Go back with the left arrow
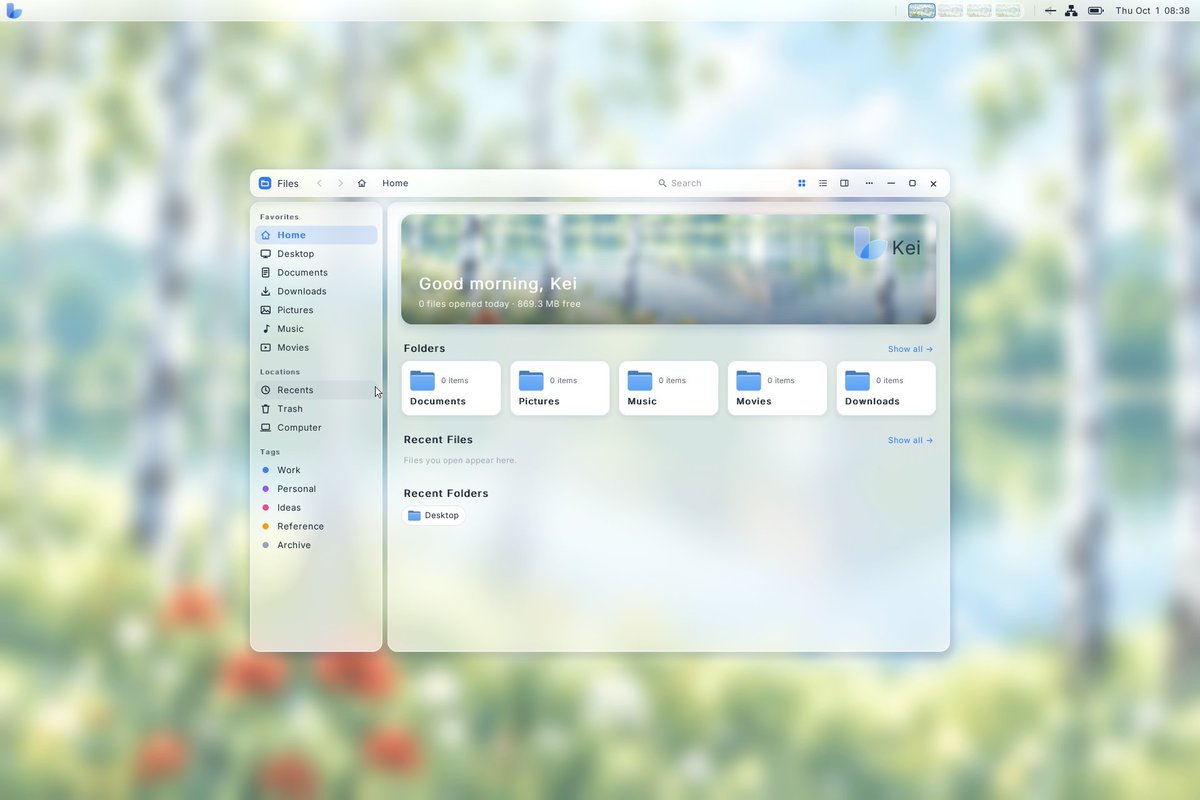Image resolution: width=1200 pixels, height=800 pixels. point(319,183)
